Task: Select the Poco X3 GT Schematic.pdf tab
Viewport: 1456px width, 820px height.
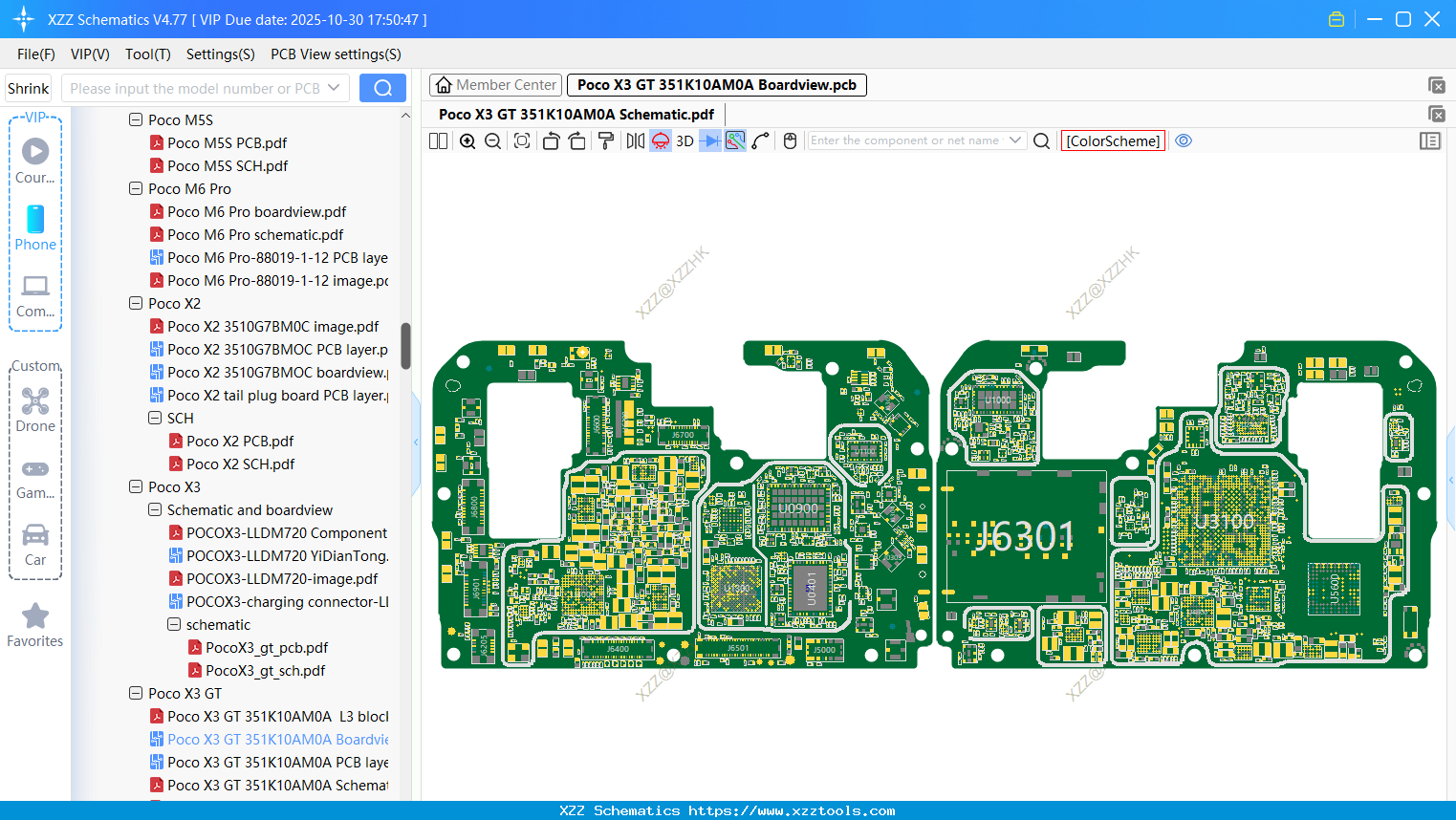Action: pyautogui.click(x=576, y=115)
